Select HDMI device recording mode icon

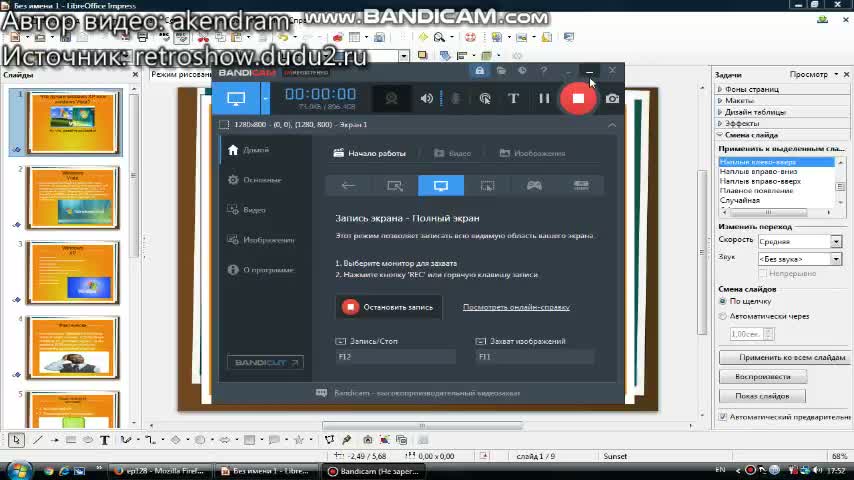click(581, 186)
